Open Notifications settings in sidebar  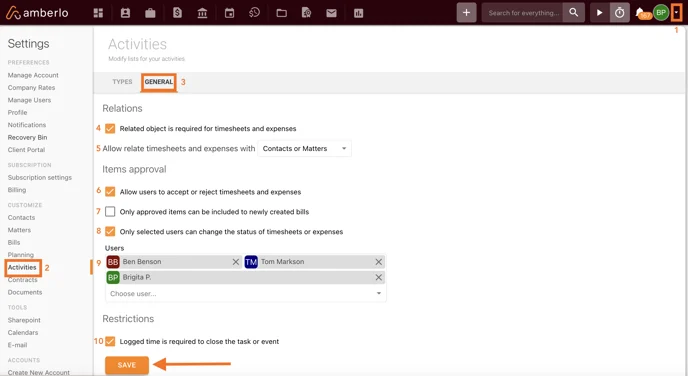coord(27,125)
